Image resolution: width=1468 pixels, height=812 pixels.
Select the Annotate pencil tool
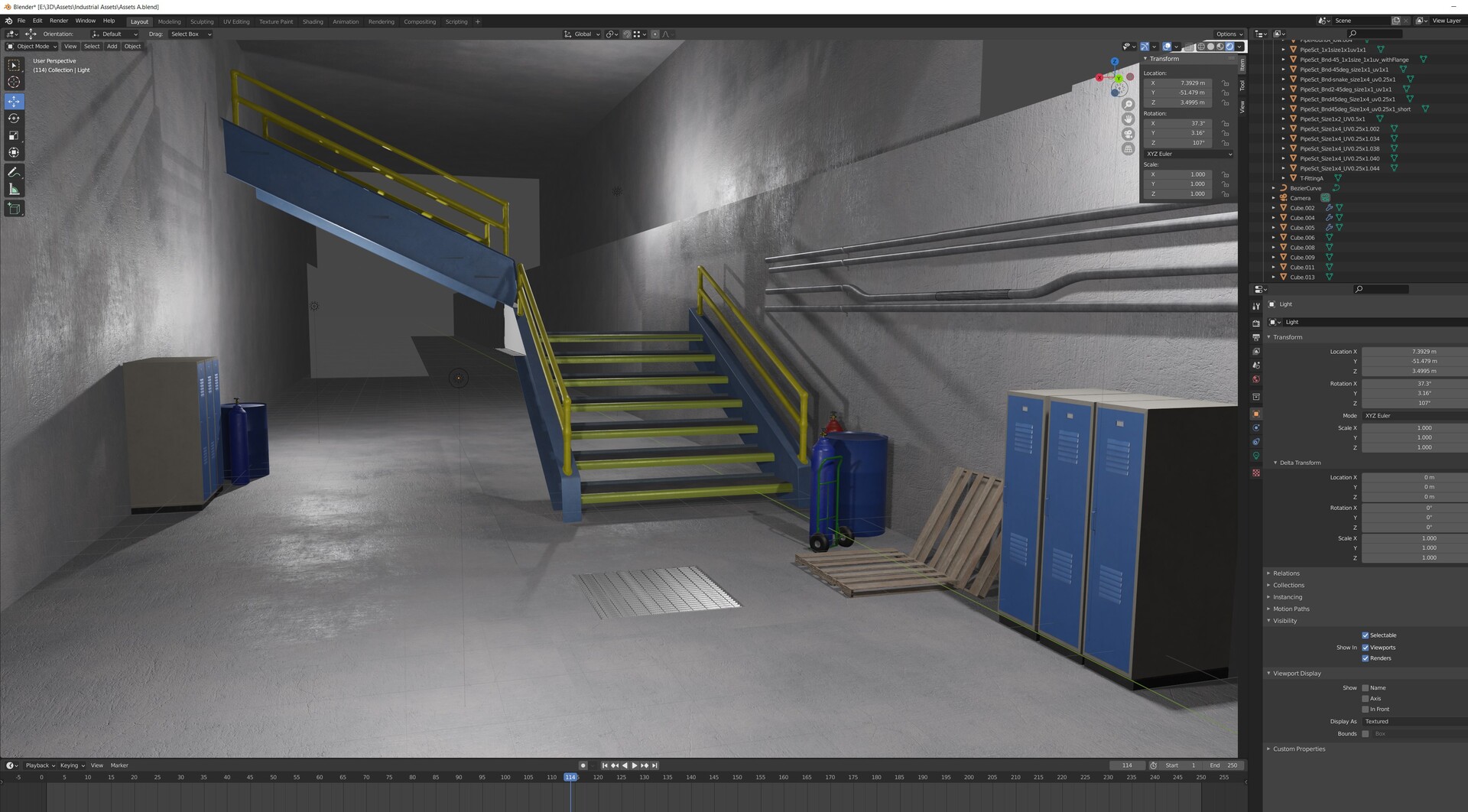14,172
